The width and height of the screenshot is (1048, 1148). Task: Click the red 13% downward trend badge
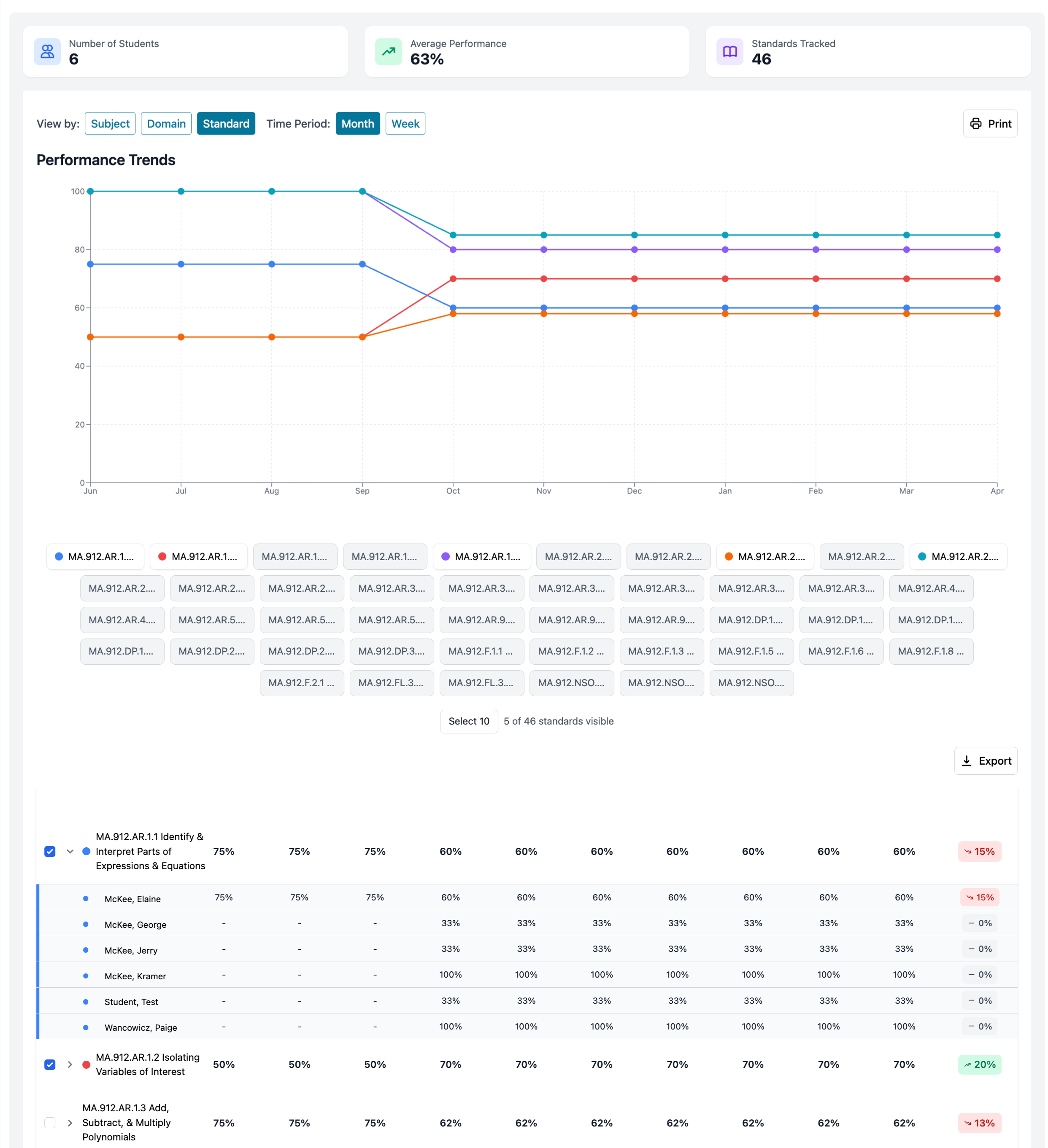[x=979, y=1123]
